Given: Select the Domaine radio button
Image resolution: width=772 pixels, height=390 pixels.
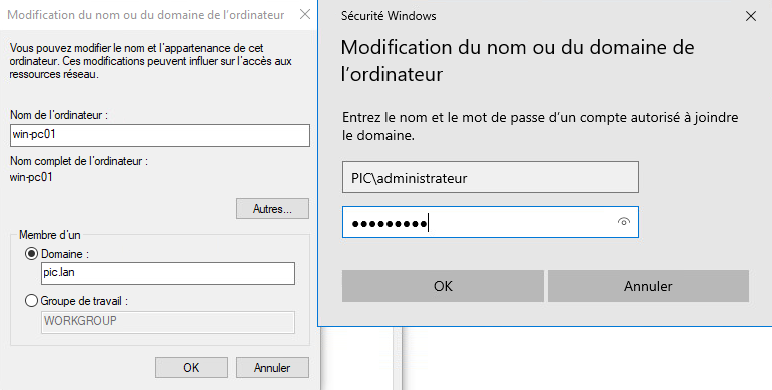Looking at the screenshot, I should click(x=32, y=254).
